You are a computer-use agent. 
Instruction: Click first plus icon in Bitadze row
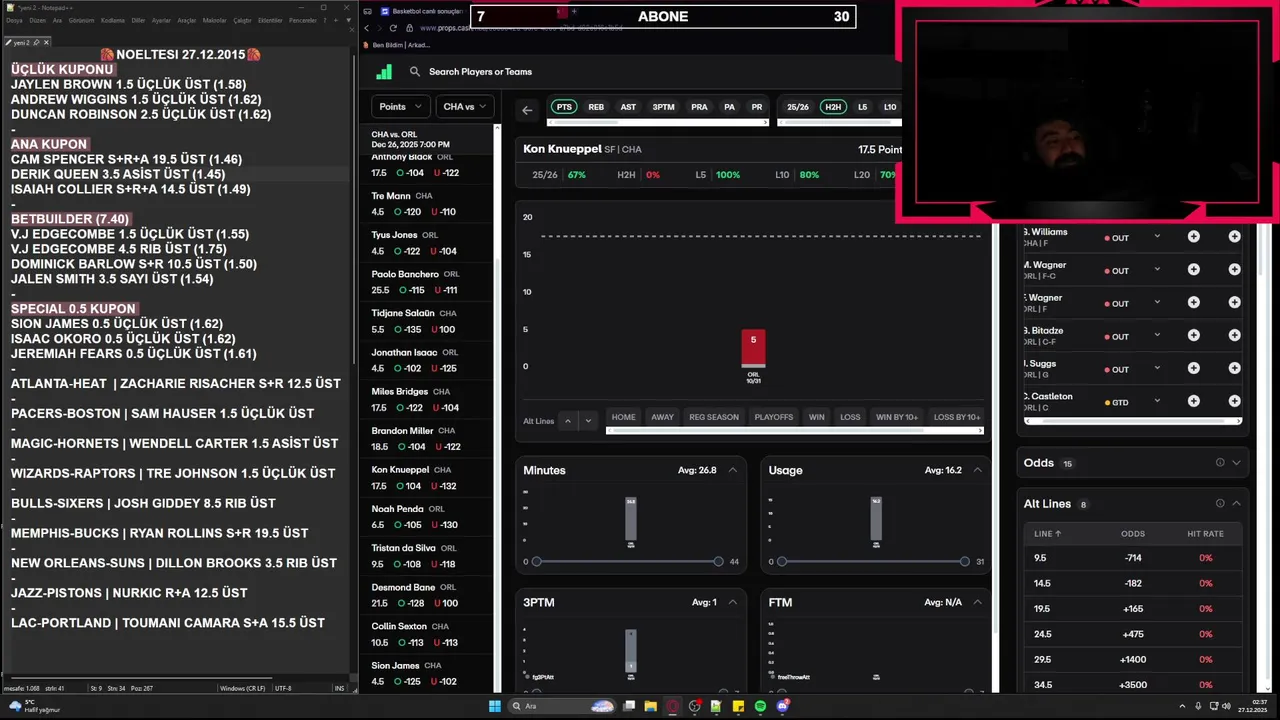pyautogui.click(x=1193, y=336)
